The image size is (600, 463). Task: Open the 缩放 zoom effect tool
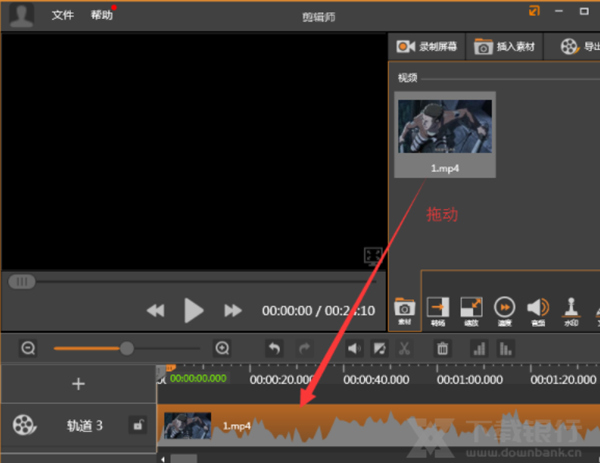click(x=471, y=310)
